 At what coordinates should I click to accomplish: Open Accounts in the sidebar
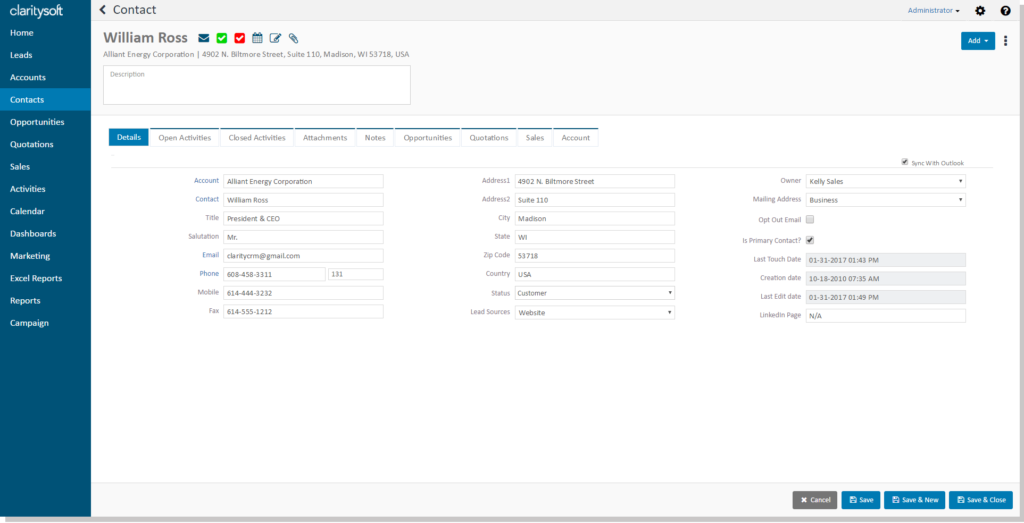click(45, 77)
